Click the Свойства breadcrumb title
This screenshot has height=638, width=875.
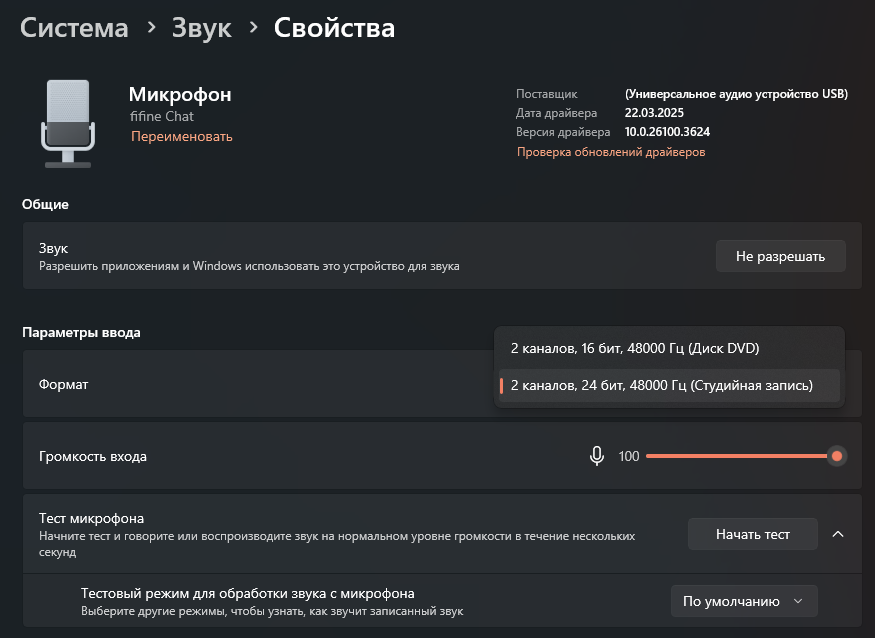(x=334, y=28)
